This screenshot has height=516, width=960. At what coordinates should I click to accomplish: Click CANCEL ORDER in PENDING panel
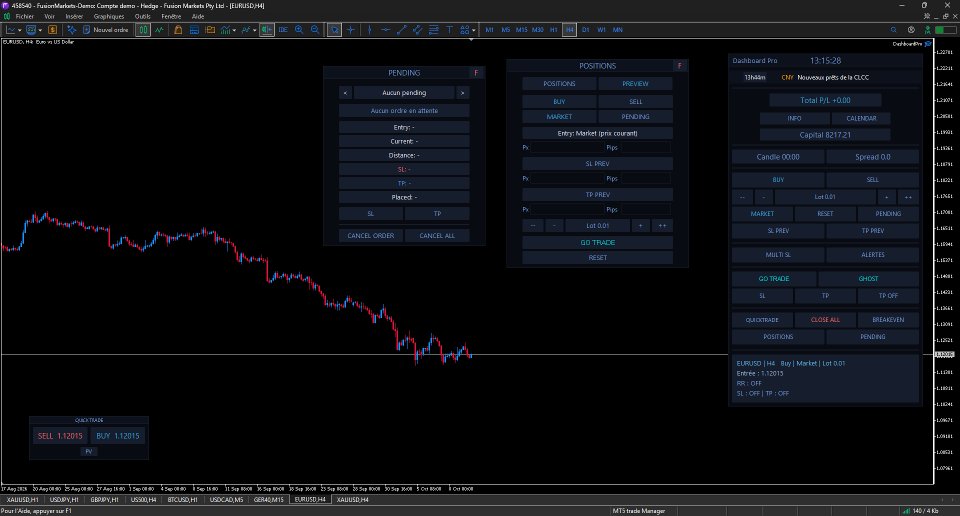[371, 236]
